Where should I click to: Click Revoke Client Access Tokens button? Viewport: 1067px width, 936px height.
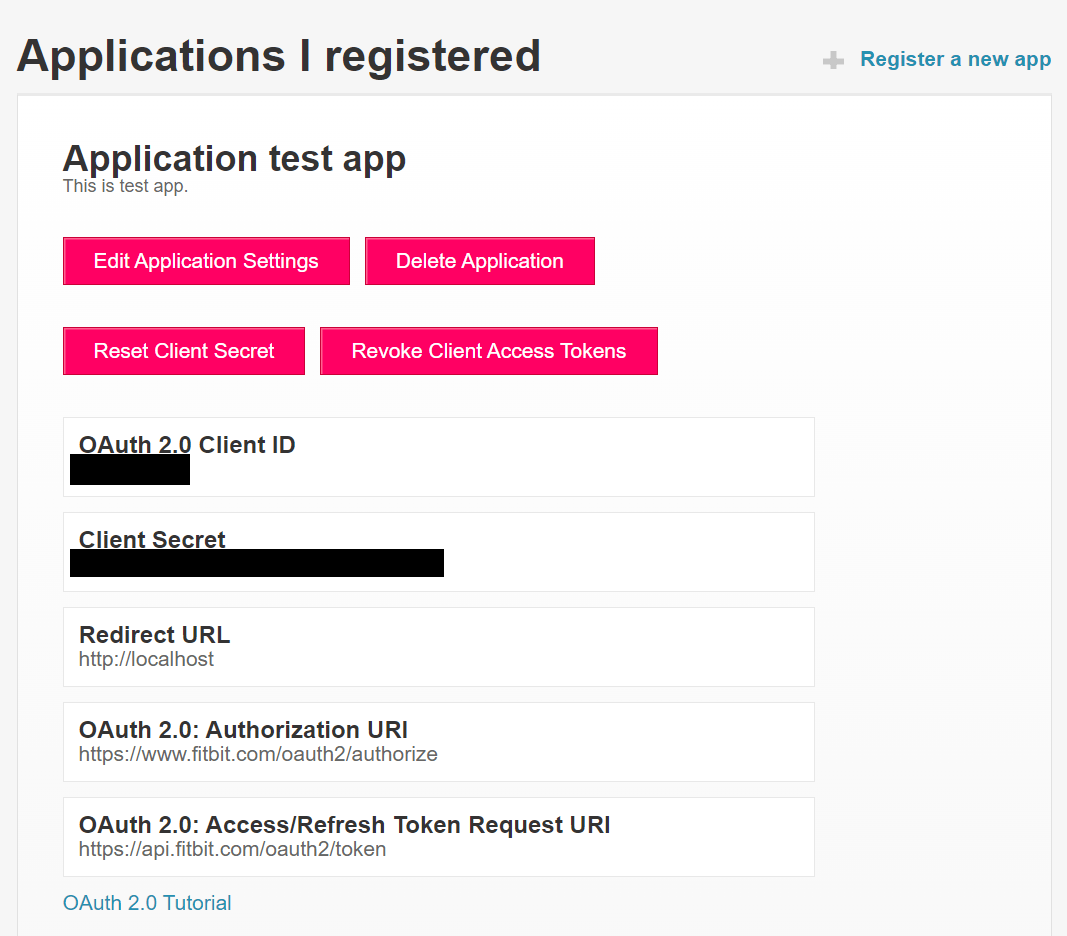point(489,351)
